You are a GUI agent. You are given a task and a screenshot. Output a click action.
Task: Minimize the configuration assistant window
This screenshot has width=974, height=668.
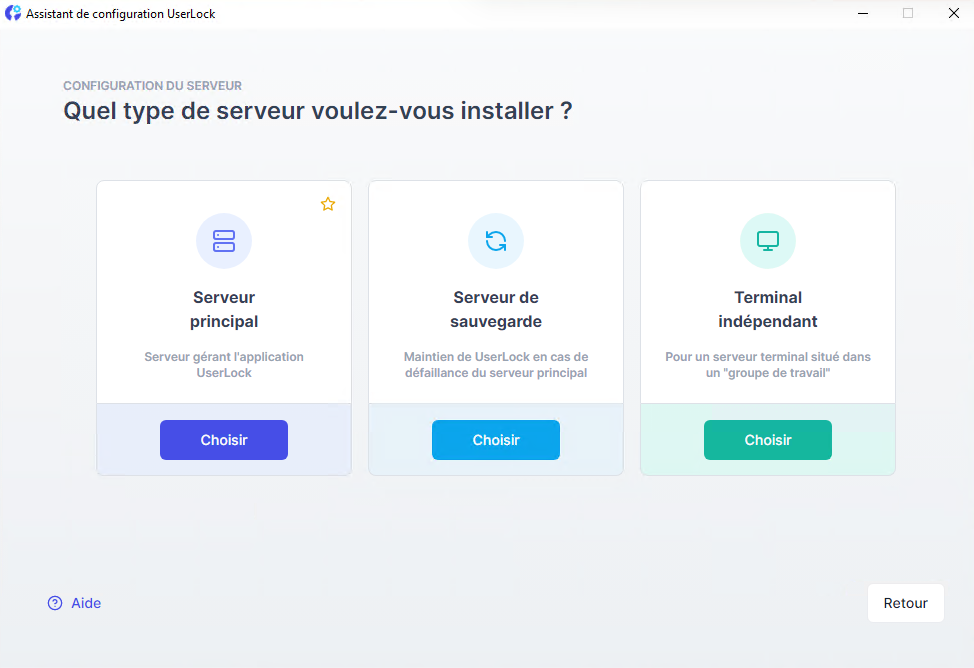pyautogui.click(x=862, y=13)
